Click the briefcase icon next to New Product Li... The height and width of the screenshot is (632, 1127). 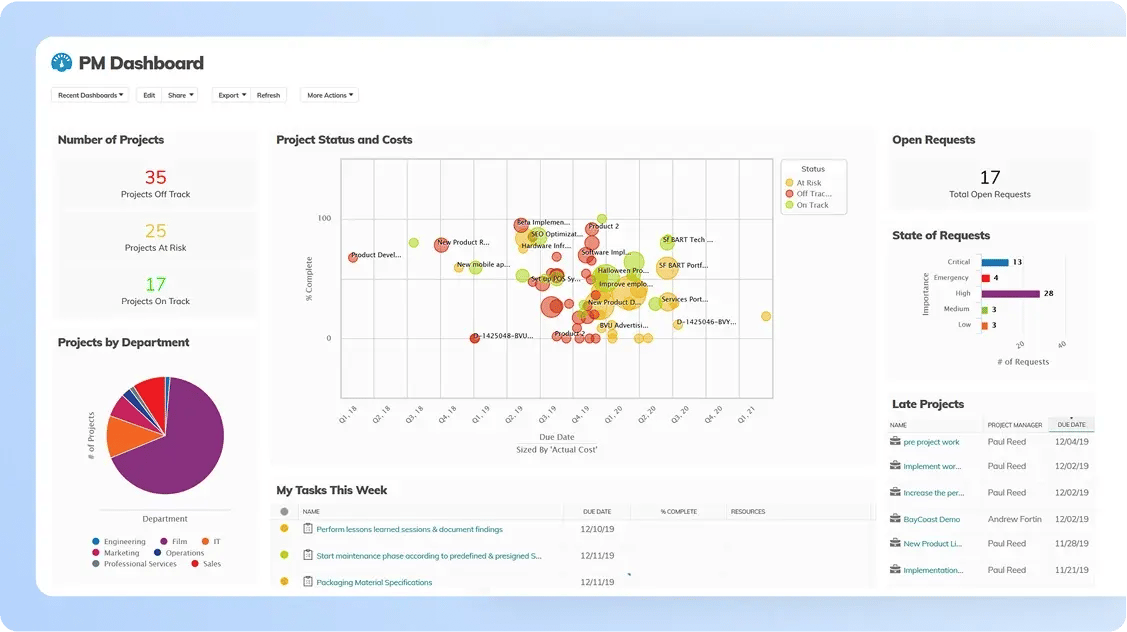pos(895,543)
